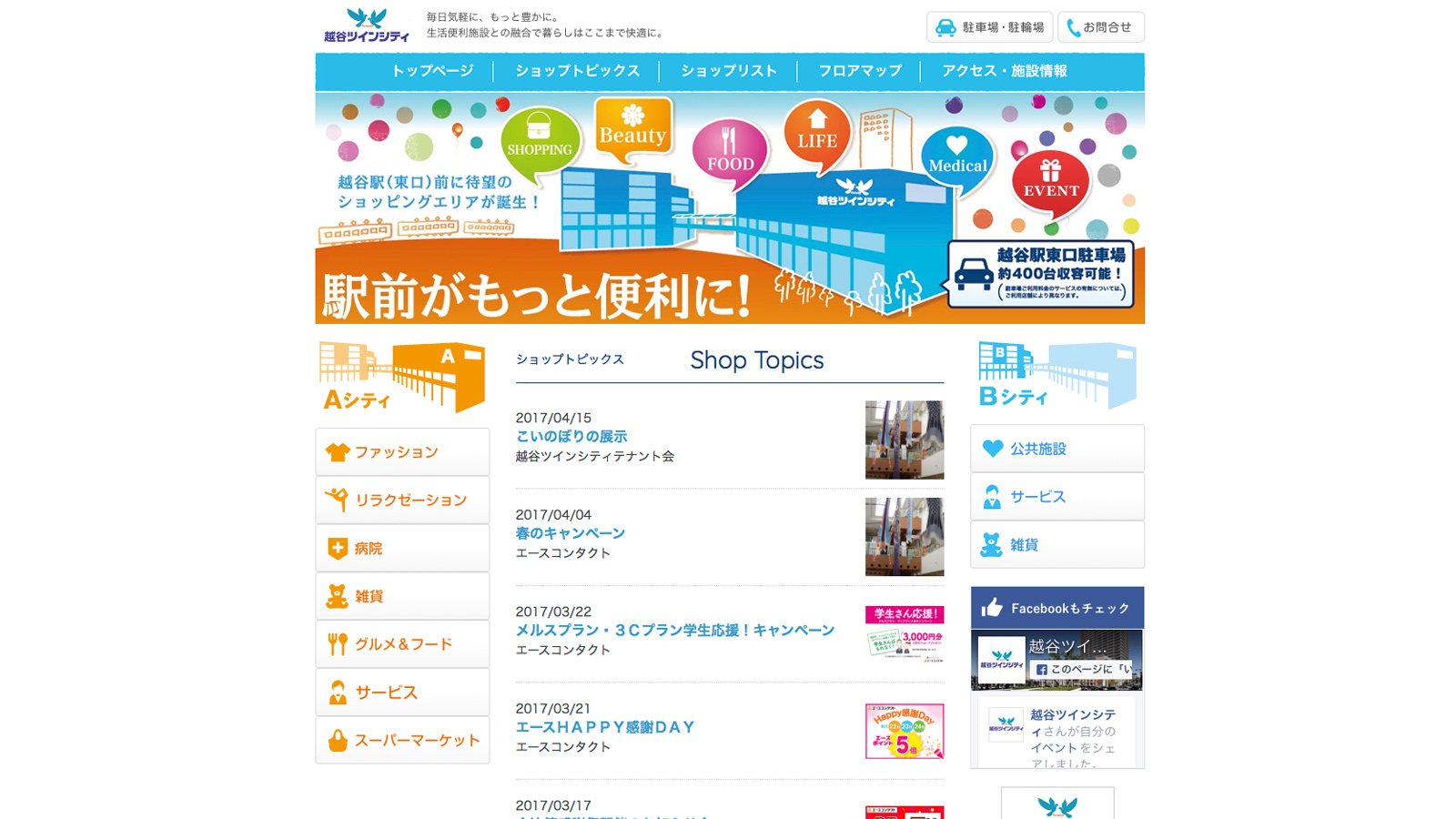Open the Koshigaya Twin City logo link
The width and height of the screenshot is (1456, 819).
pyautogui.click(x=367, y=25)
